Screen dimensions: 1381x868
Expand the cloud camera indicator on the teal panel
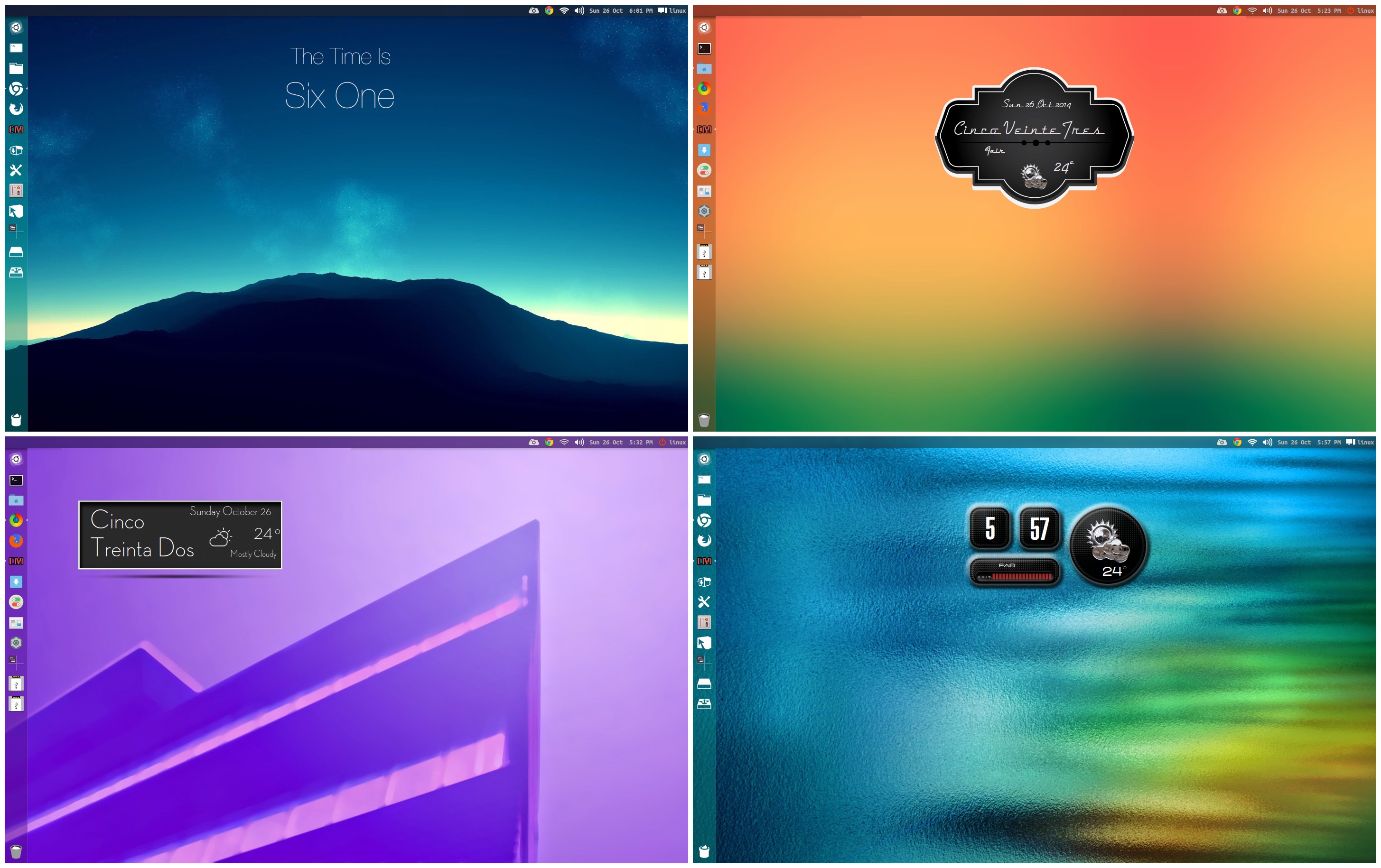click(x=1222, y=442)
